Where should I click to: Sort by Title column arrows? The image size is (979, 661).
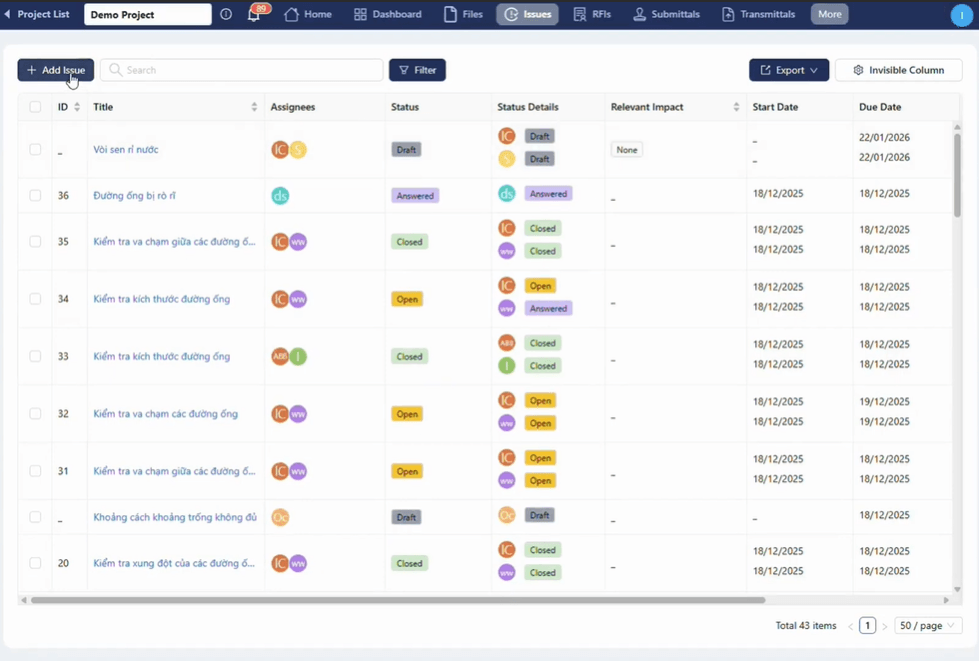pos(254,107)
